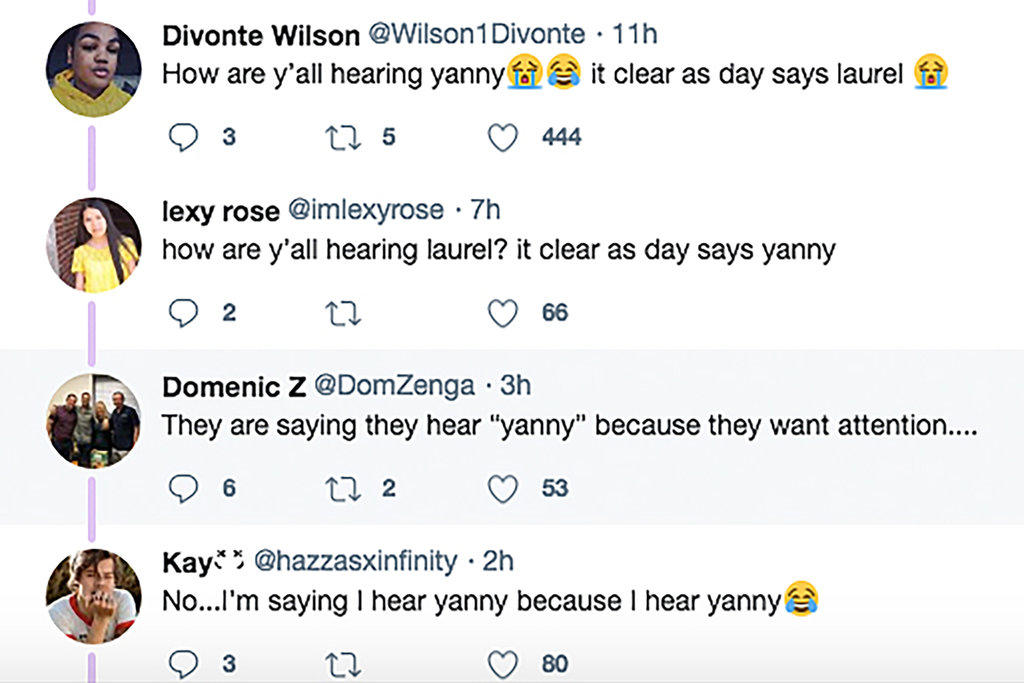
Task: Open the @hazzasxinfinity profile link
Action: coord(356,561)
